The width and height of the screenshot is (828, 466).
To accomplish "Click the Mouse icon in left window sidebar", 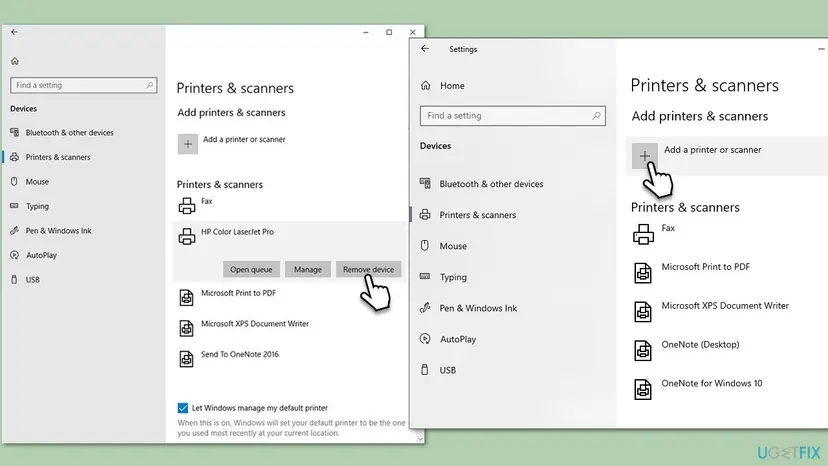I will point(14,181).
